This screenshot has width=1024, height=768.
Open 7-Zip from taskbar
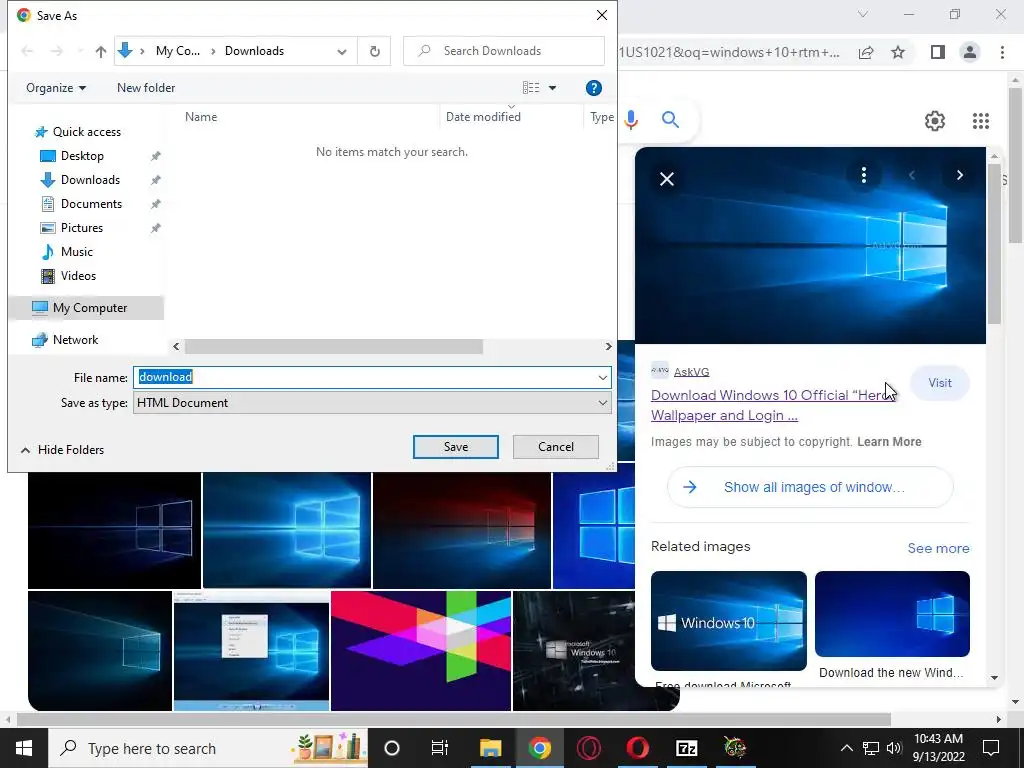tap(686, 748)
